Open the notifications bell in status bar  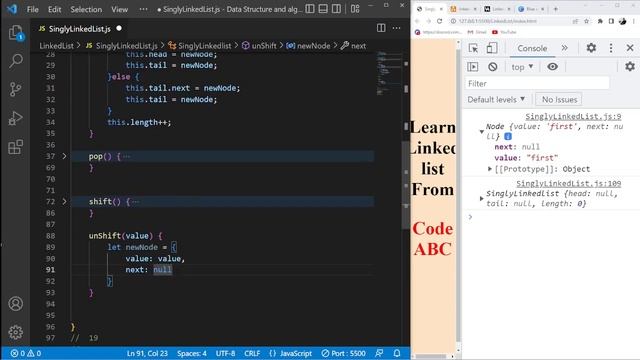(397, 353)
